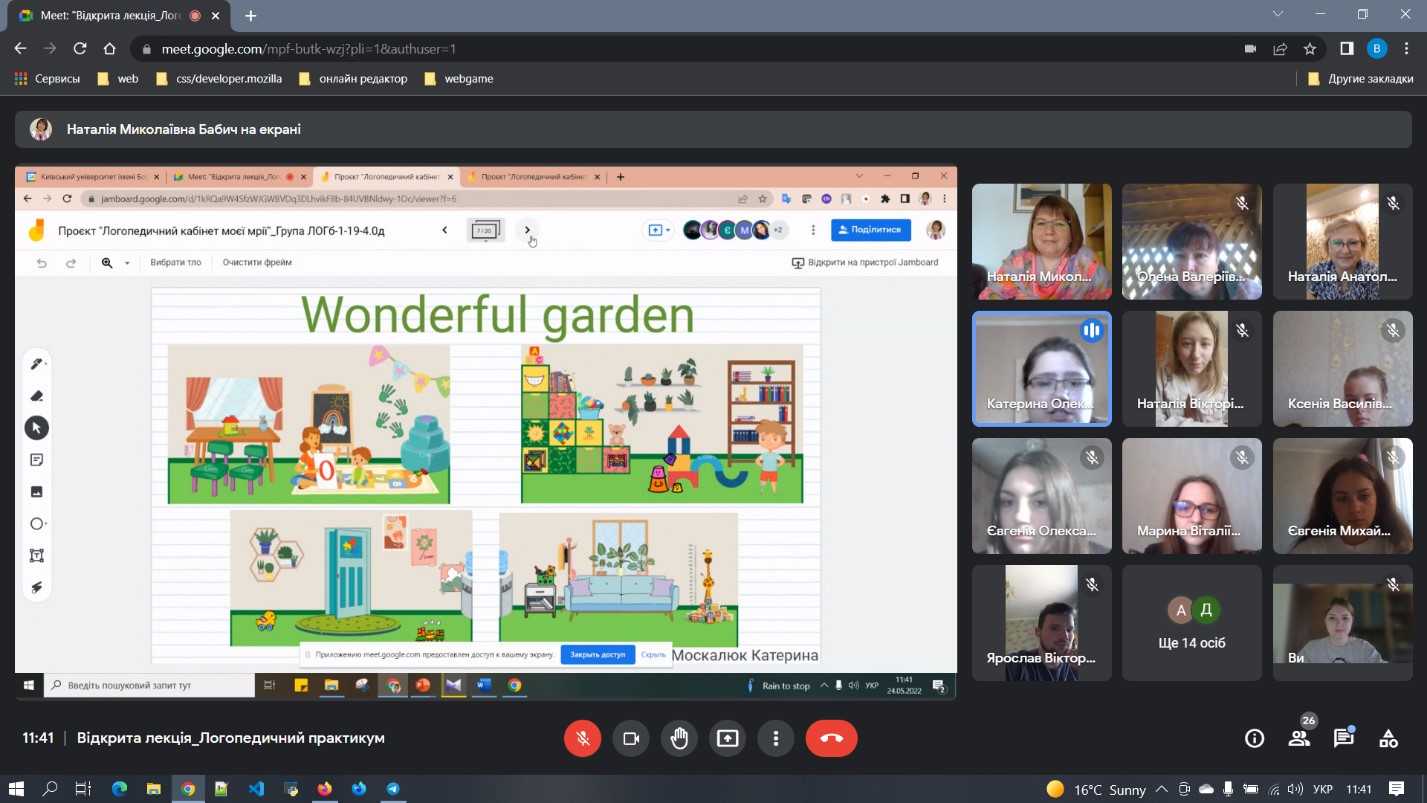Select Катерина Олек... video tile
The width and height of the screenshot is (1427, 803).
pyautogui.click(x=1041, y=368)
